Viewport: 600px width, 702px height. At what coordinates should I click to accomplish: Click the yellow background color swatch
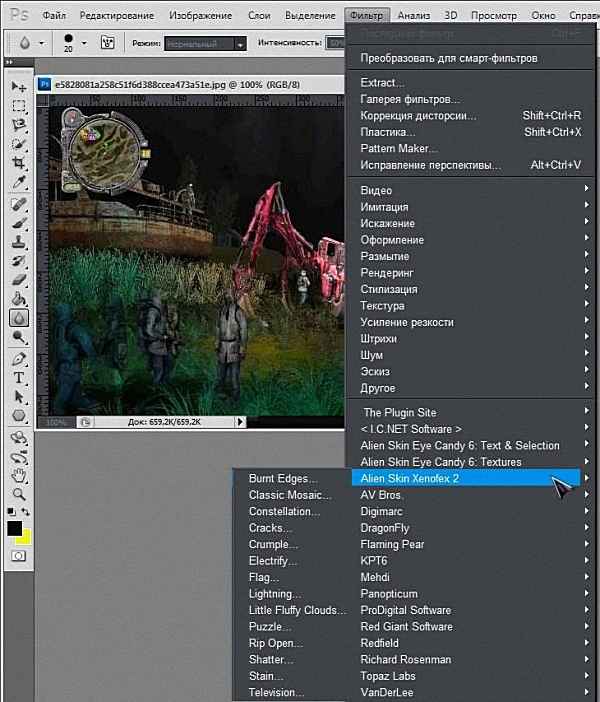(23, 537)
